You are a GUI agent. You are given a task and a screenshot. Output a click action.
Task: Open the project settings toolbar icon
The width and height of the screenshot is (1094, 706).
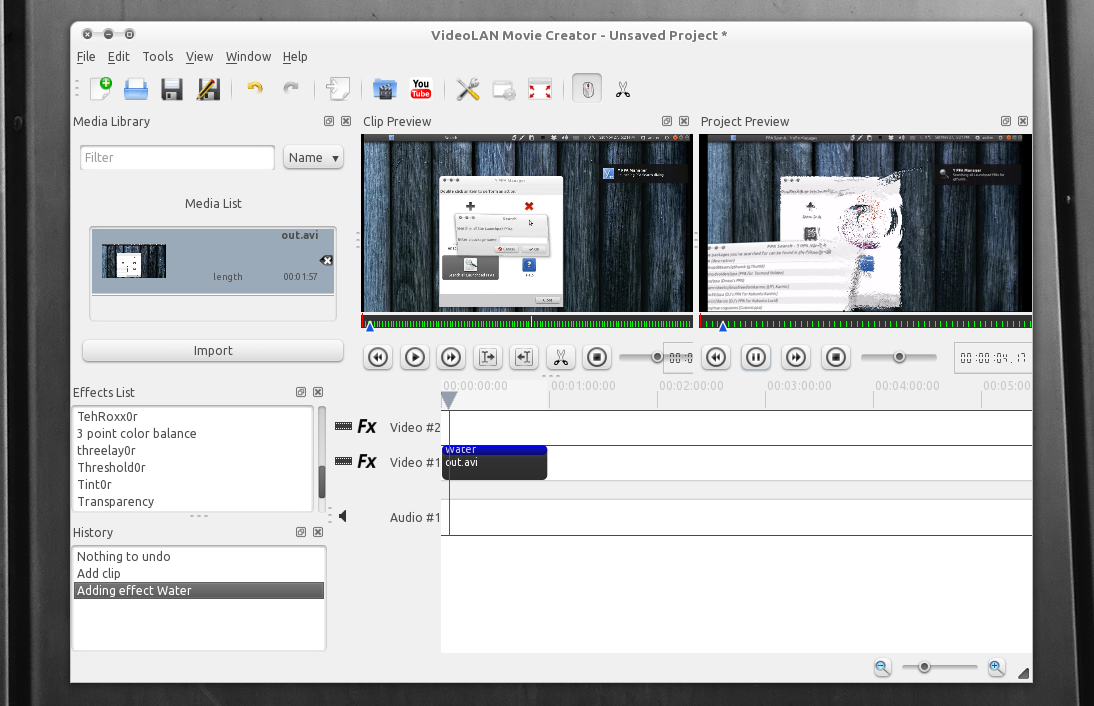[x=504, y=90]
